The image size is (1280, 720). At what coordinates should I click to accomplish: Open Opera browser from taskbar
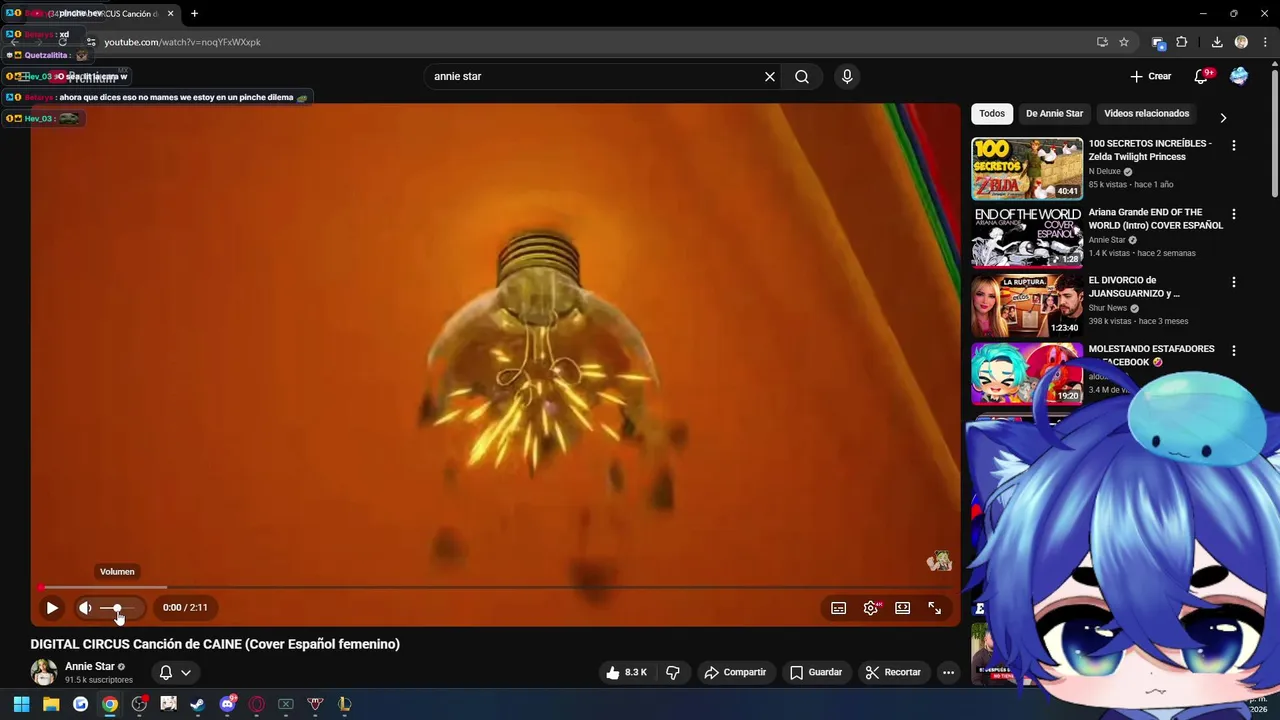[x=257, y=704]
